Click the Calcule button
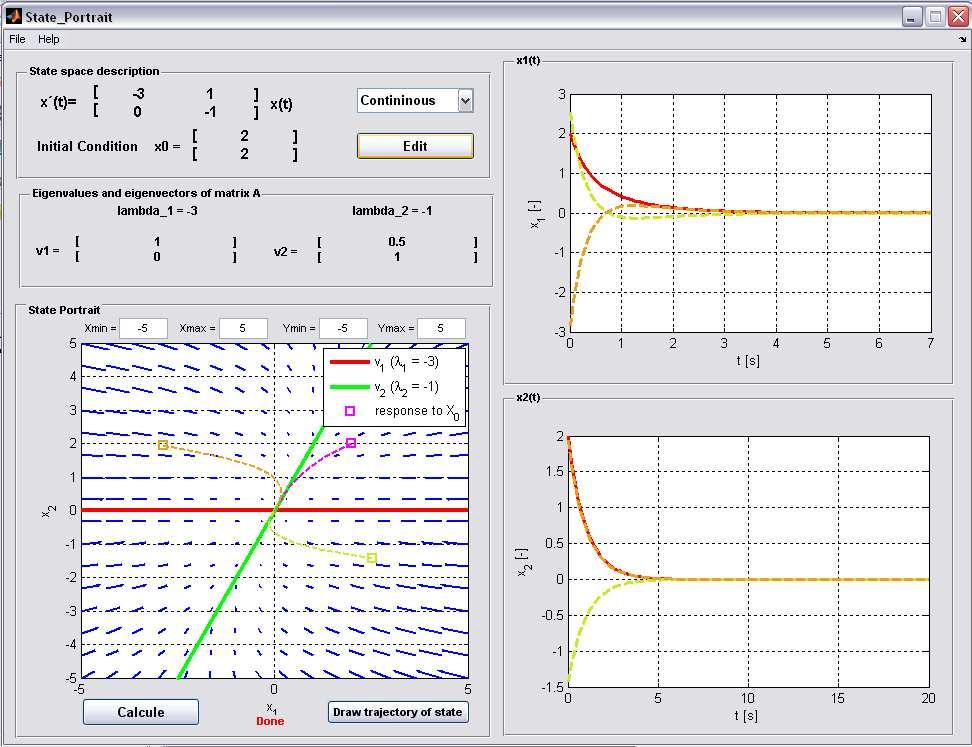Viewport: 972px width, 747px height. click(141, 712)
